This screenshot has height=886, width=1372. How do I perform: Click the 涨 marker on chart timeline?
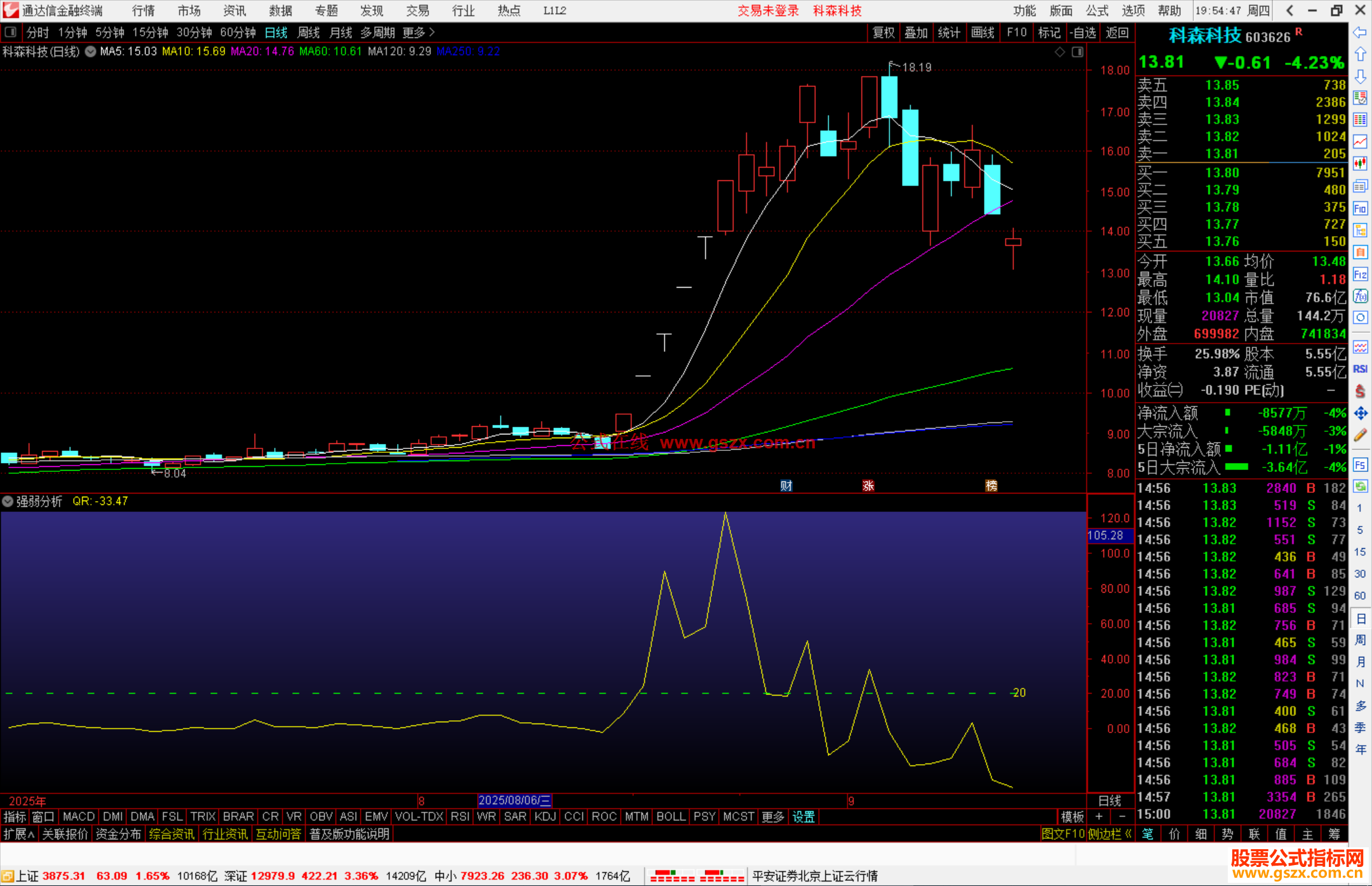tap(868, 486)
